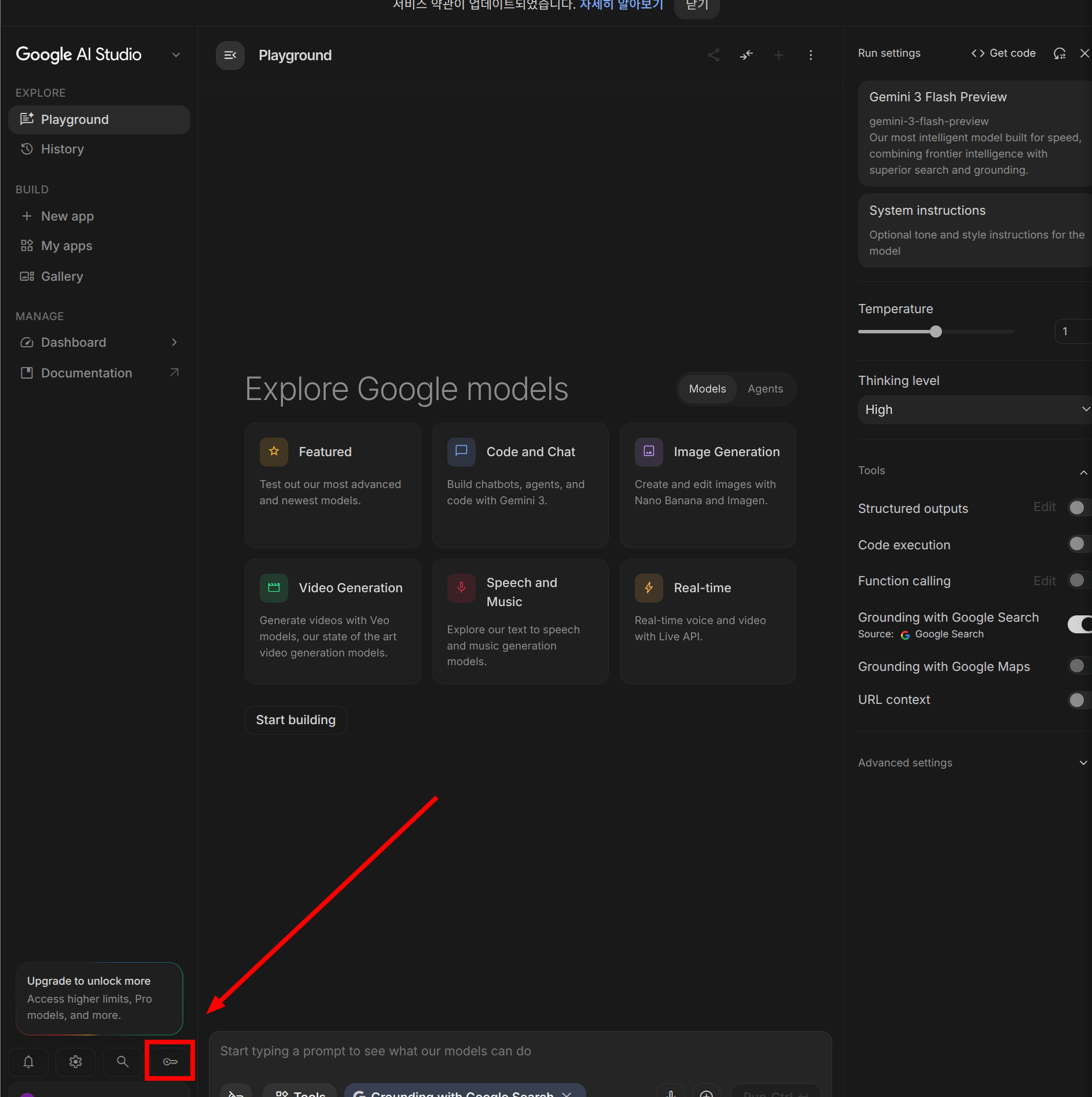
Task: Click the Dashboard gauge icon
Action: click(x=27, y=342)
